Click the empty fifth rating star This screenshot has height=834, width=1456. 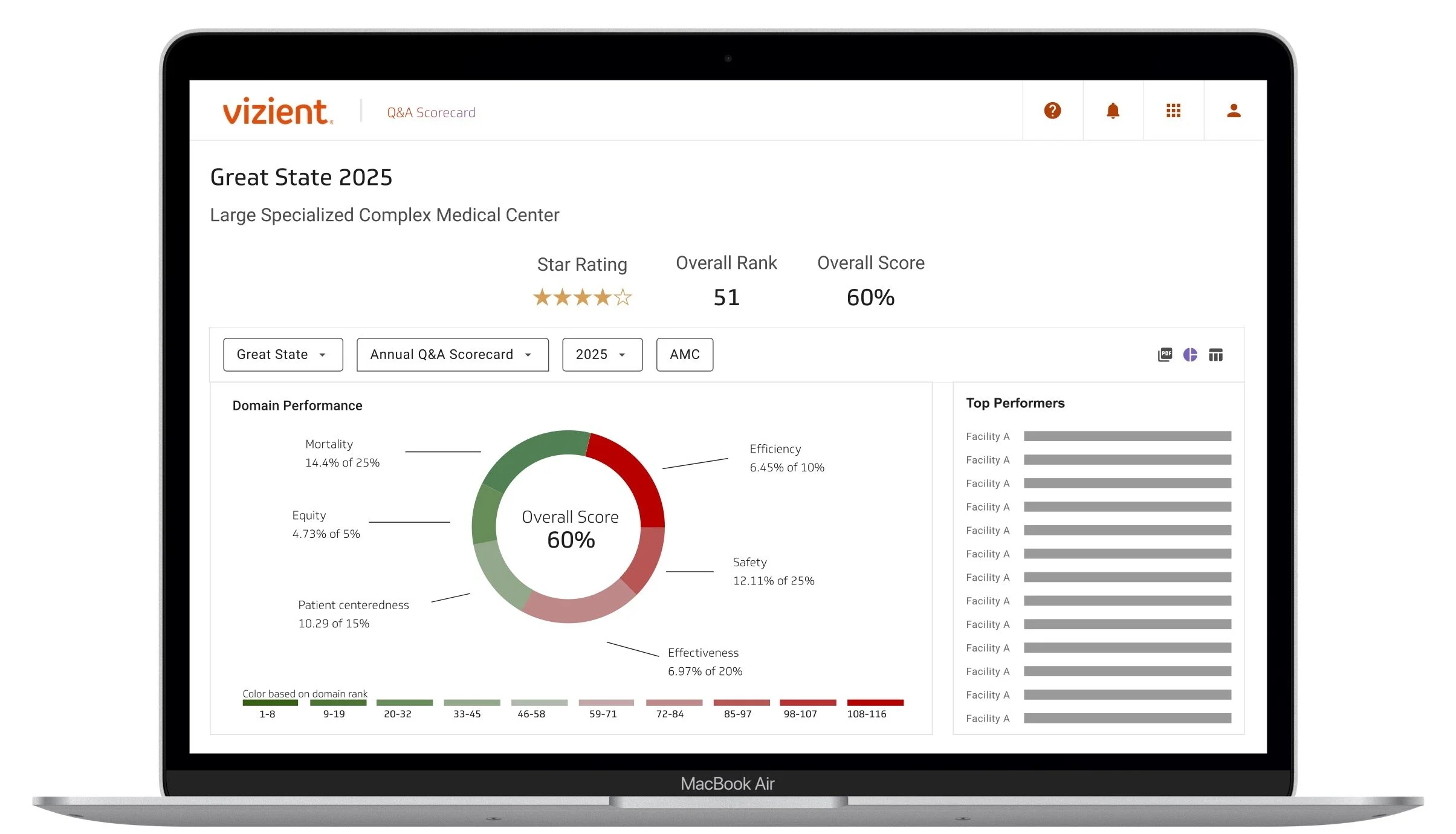click(623, 297)
